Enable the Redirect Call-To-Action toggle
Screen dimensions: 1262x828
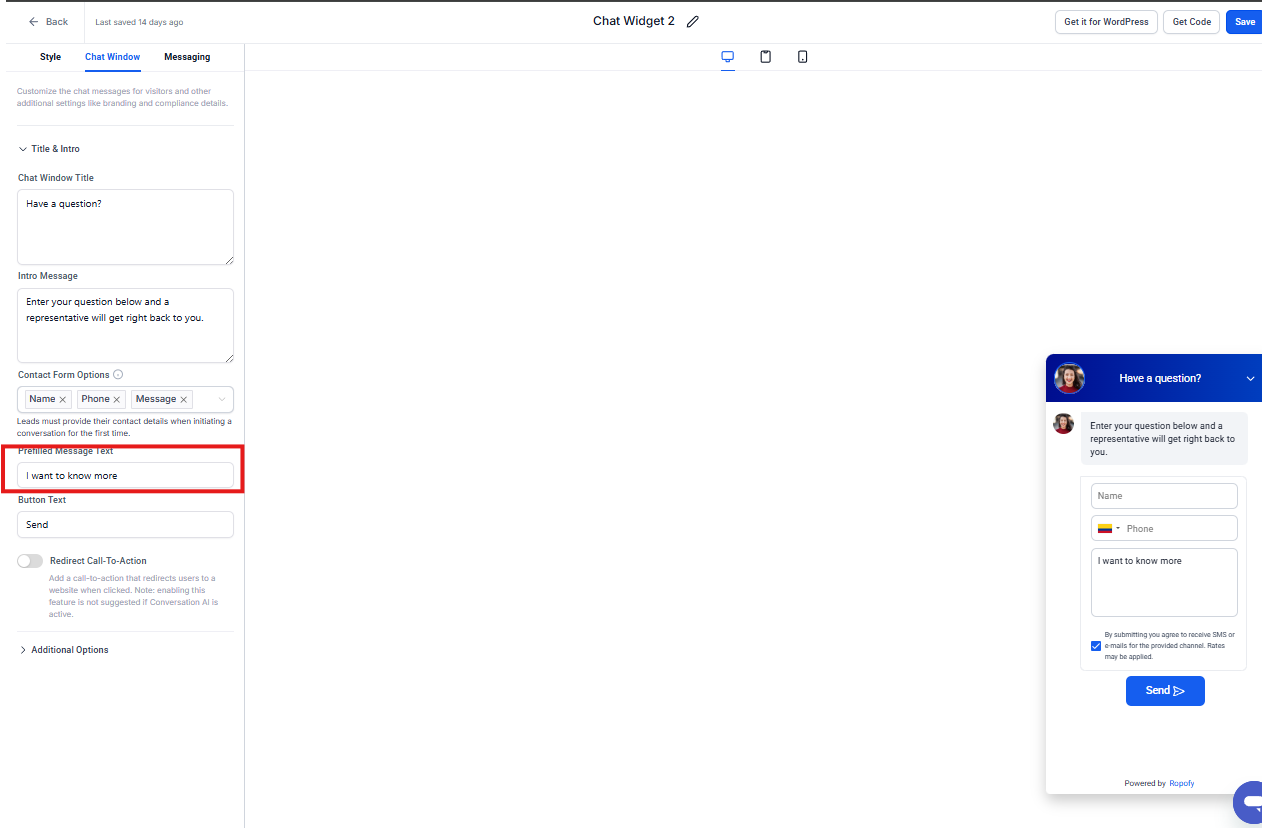[30, 561]
